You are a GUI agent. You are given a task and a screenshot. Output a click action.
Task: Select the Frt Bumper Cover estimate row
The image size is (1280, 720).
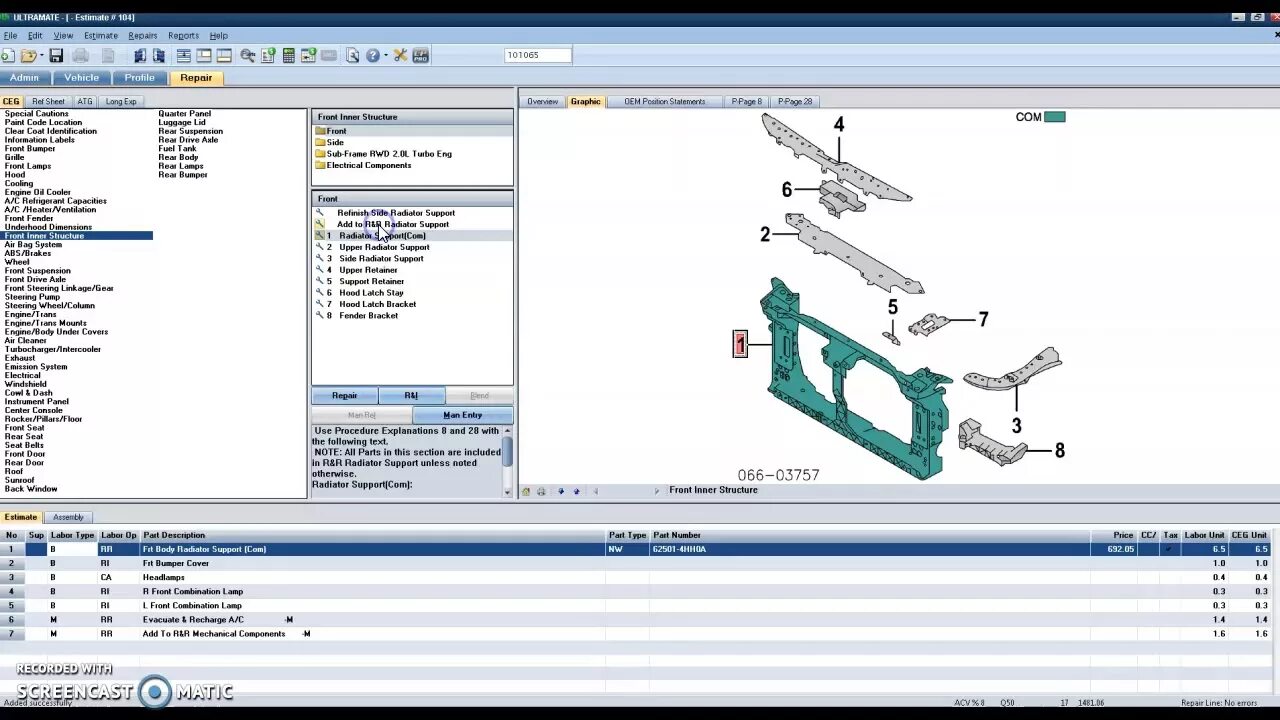coord(640,563)
